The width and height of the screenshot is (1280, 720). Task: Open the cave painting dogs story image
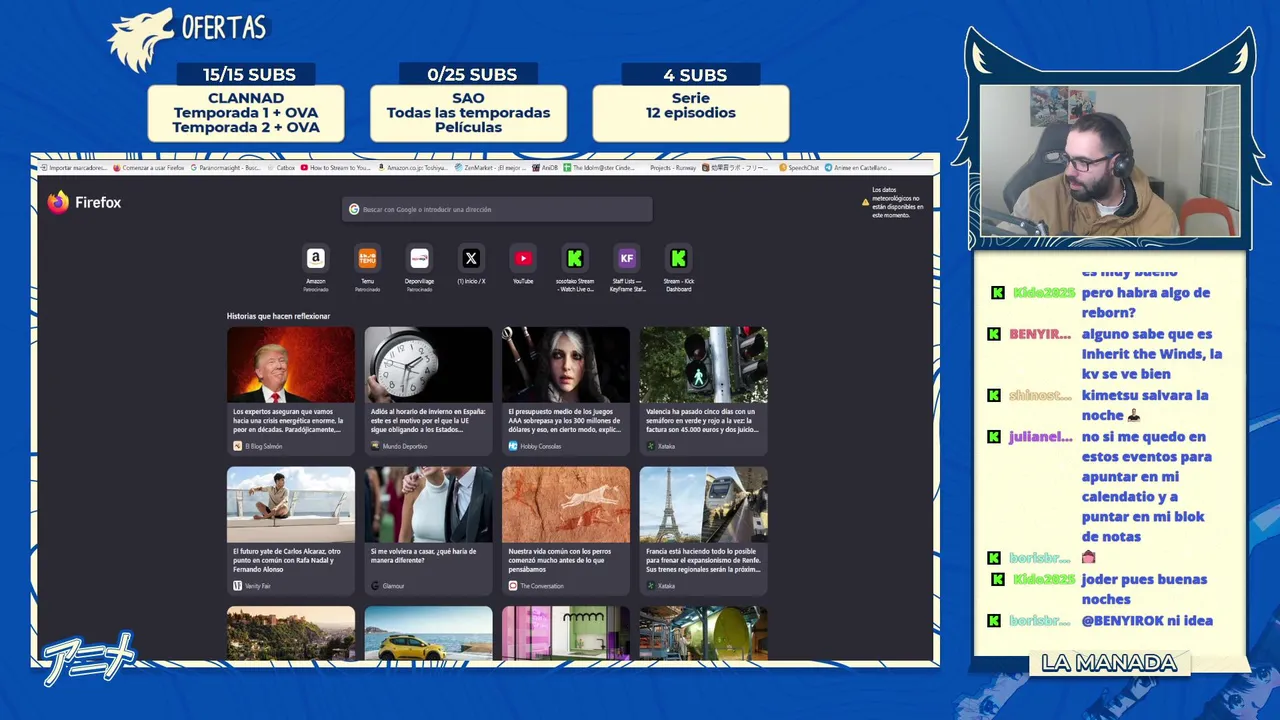566,504
